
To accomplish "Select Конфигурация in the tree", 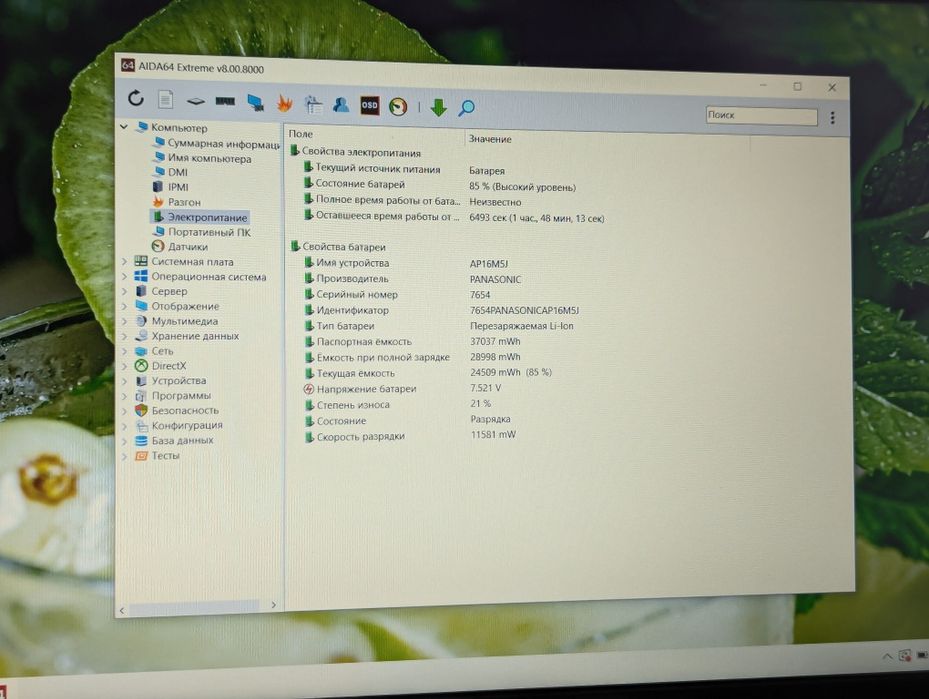I will coord(179,425).
